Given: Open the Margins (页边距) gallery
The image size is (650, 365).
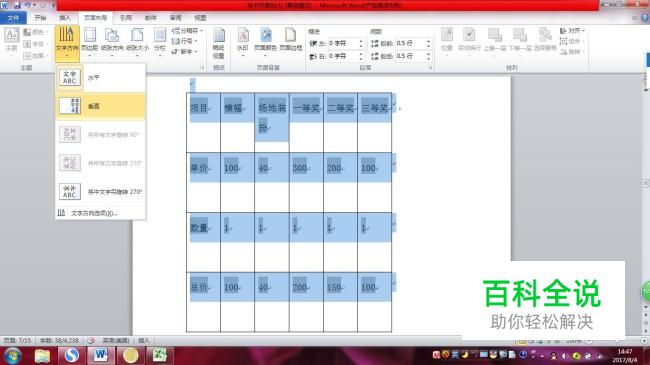Looking at the screenshot, I should pyautogui.click(x=90, y=41).
